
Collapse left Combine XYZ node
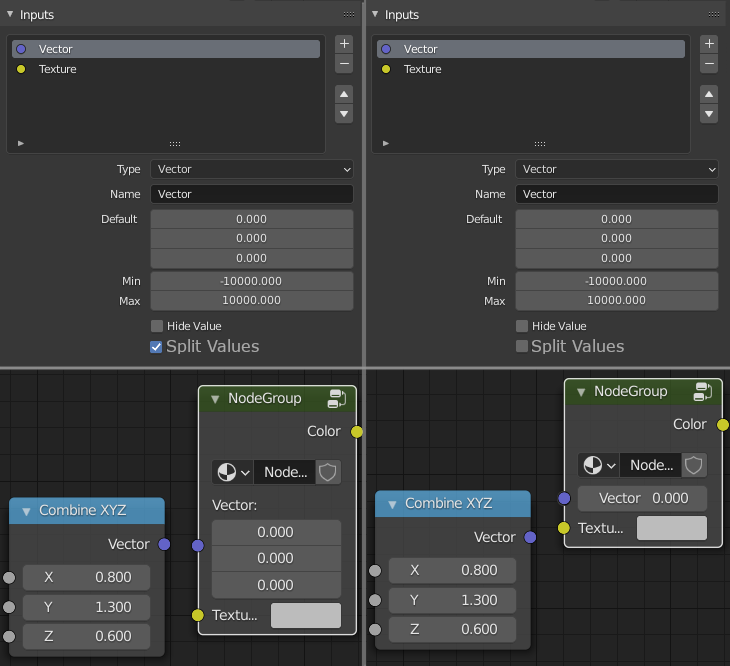pos(27,511)
